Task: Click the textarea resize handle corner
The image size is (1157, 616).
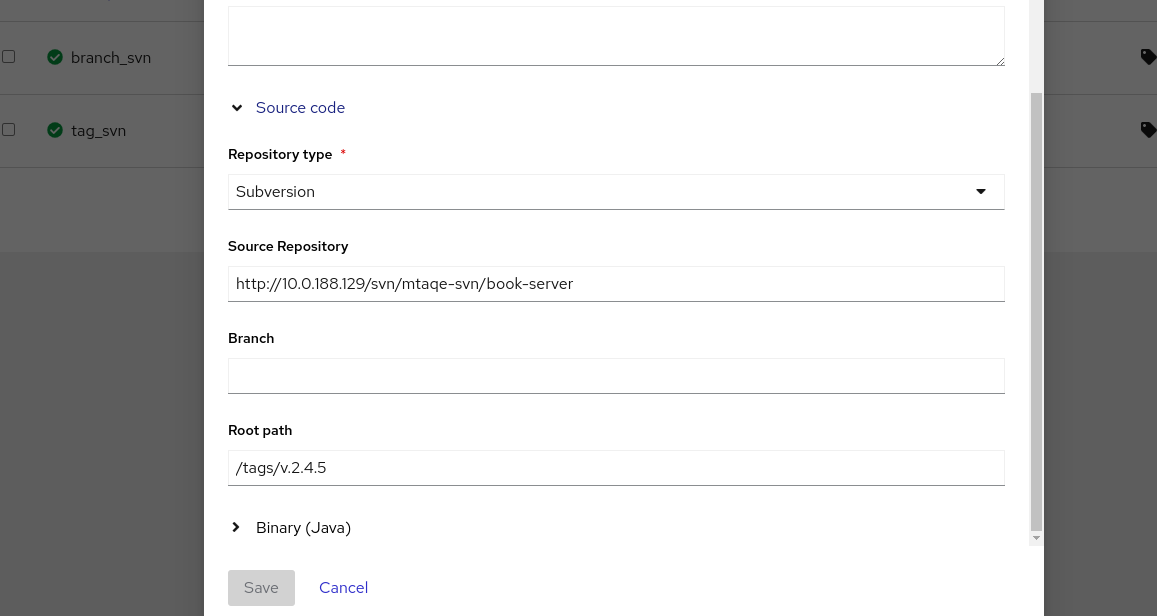Action: tap(999, 61)
